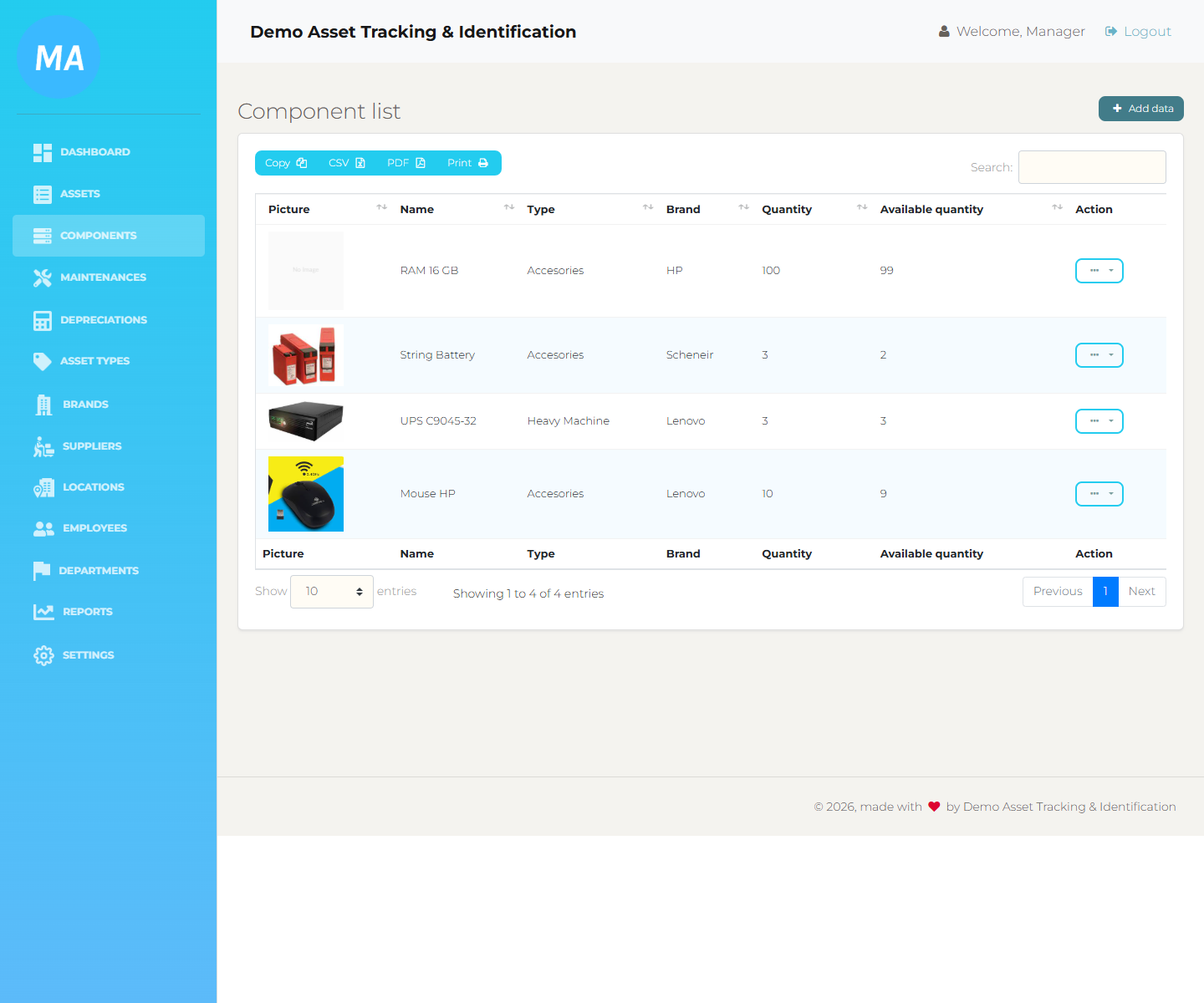Open the String Battery picture thumbnail
1204x1003 pixels.
[306, 355]
